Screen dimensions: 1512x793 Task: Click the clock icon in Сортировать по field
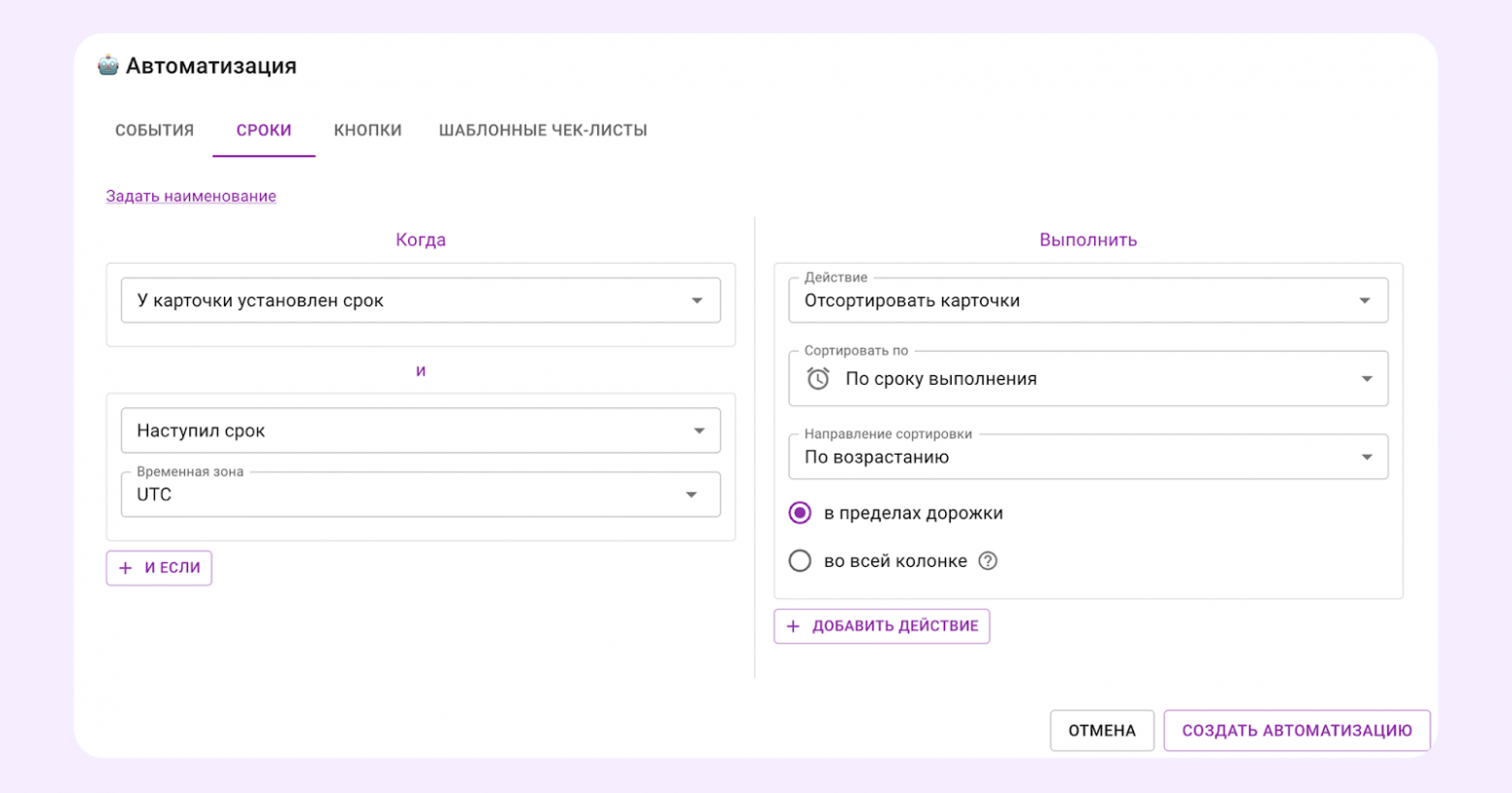point(817,378)
